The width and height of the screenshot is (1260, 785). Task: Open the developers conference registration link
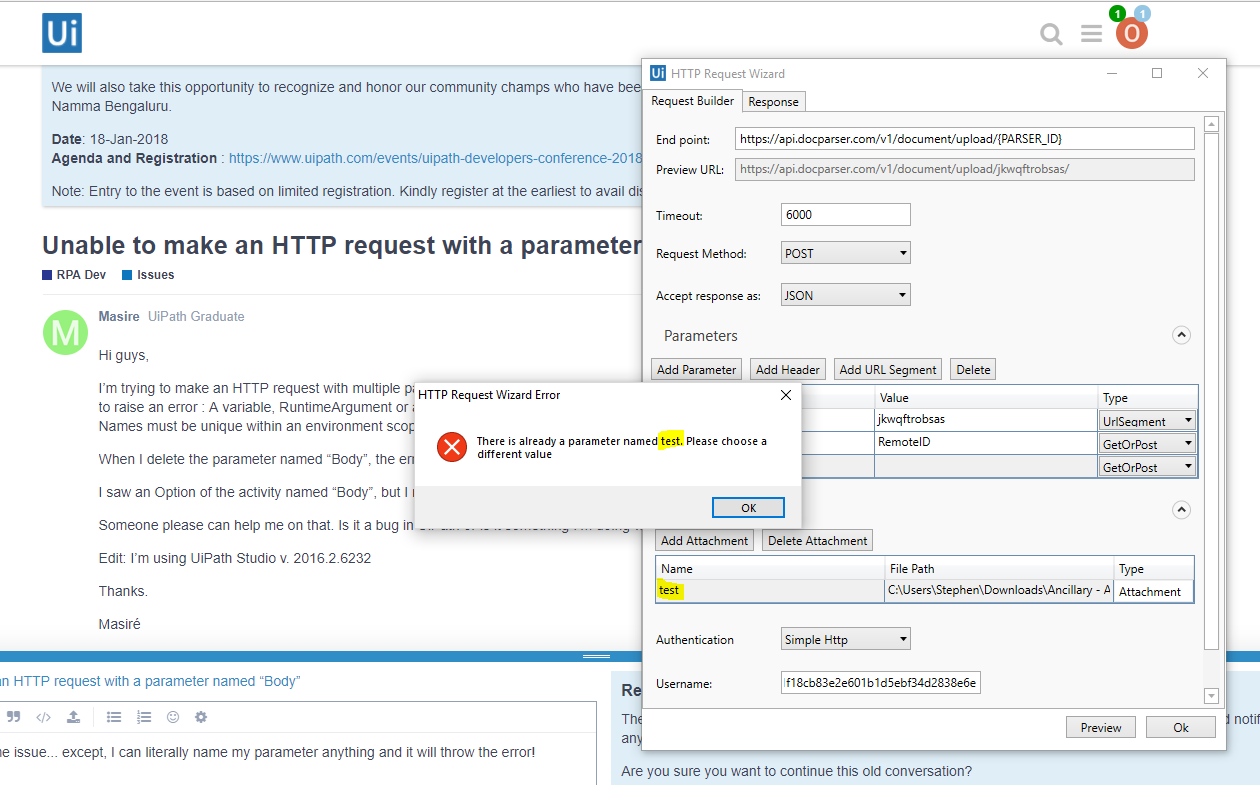click(435, 158)
